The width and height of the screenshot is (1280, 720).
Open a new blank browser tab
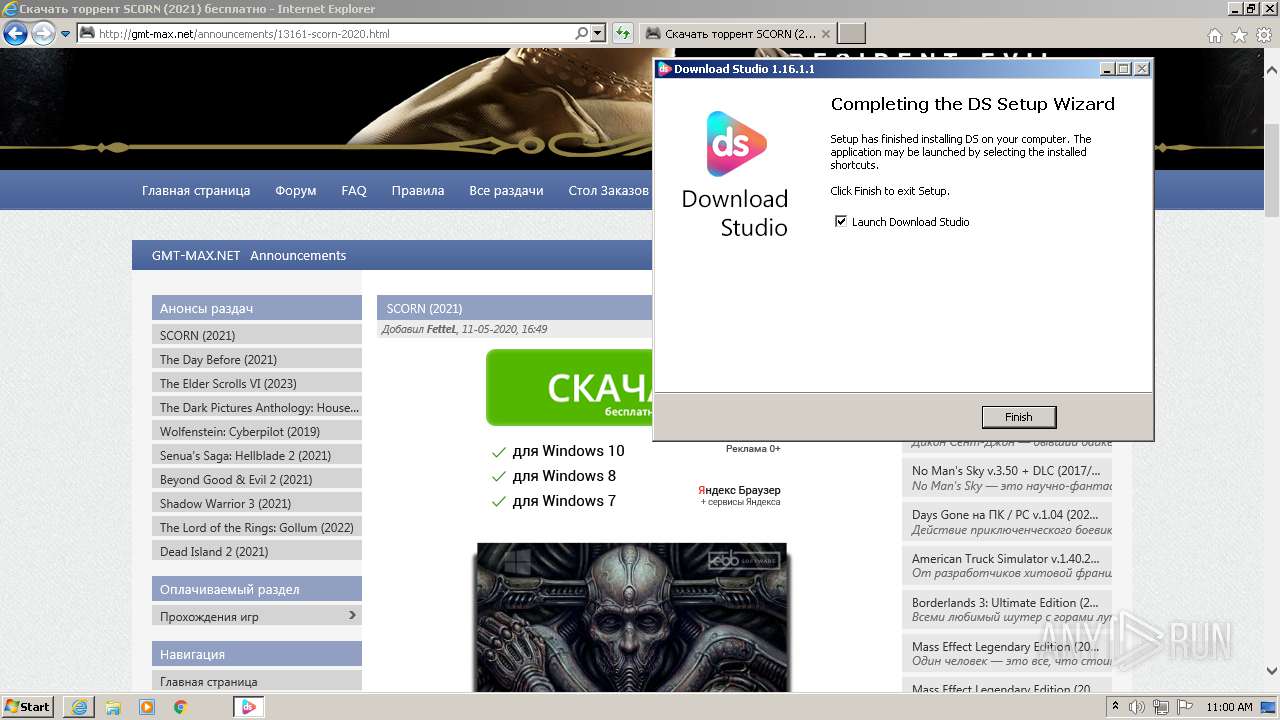pos(851,33)
